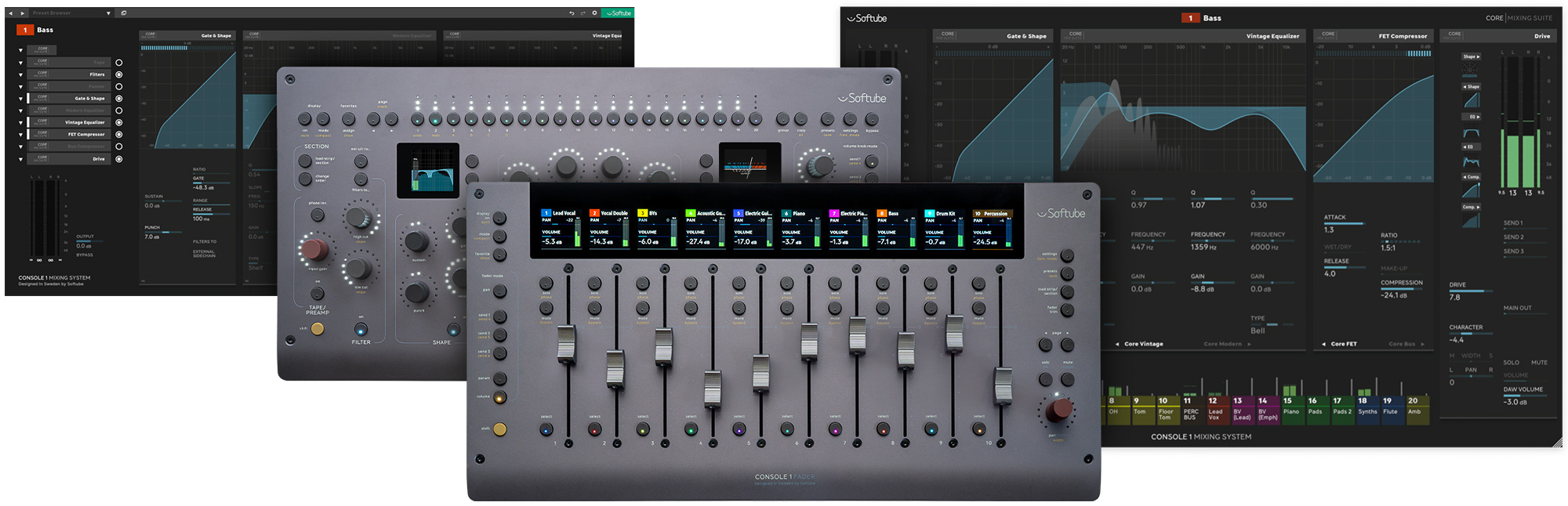This screenshot has height=506, width=1568.
Task: Select the shape curve icon below Shape ► label
Action: coord(1470,70)
